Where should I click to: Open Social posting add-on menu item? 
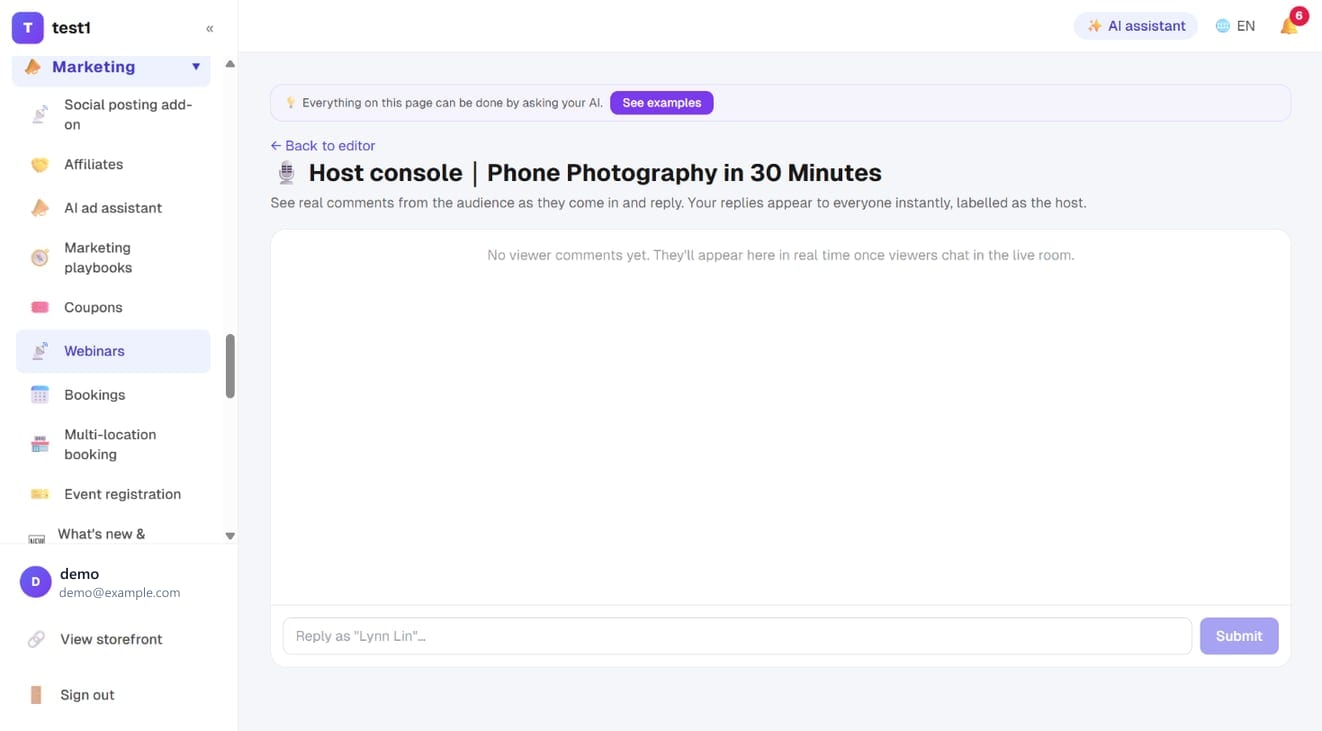[113, 115]
